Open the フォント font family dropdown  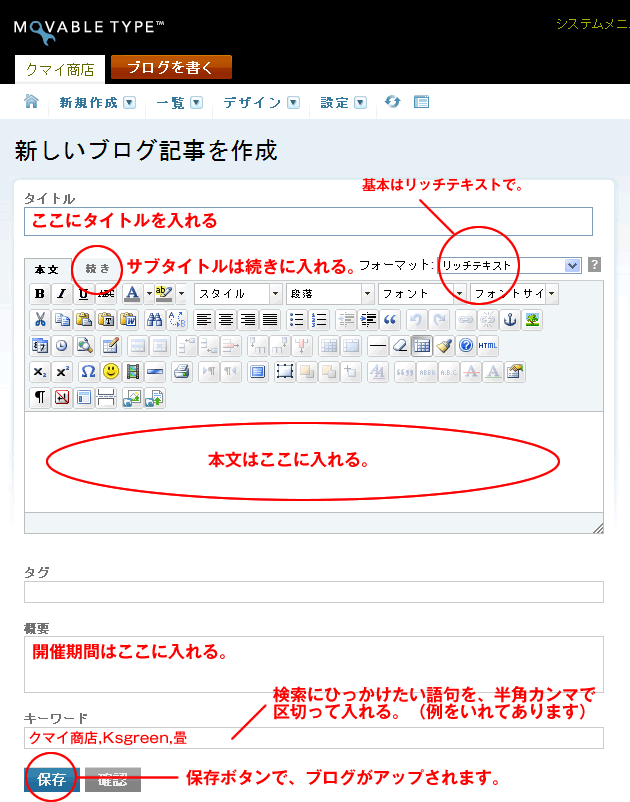(x=422, y=294)
